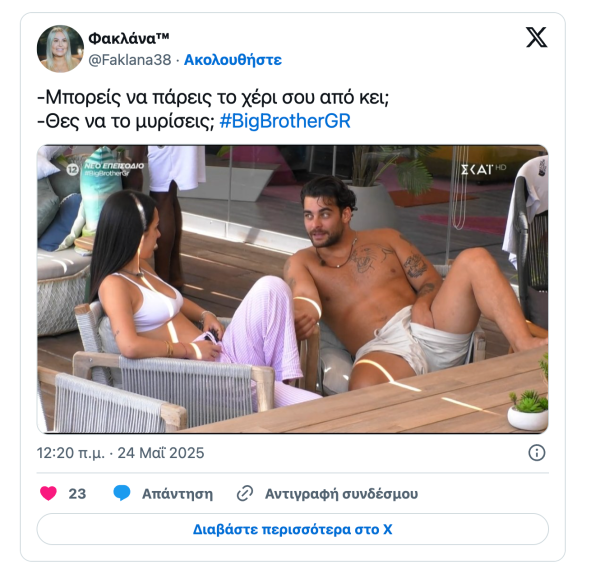The image size is (600, 587).
Task: Open the tweet info circle icon
Action: 536,453
